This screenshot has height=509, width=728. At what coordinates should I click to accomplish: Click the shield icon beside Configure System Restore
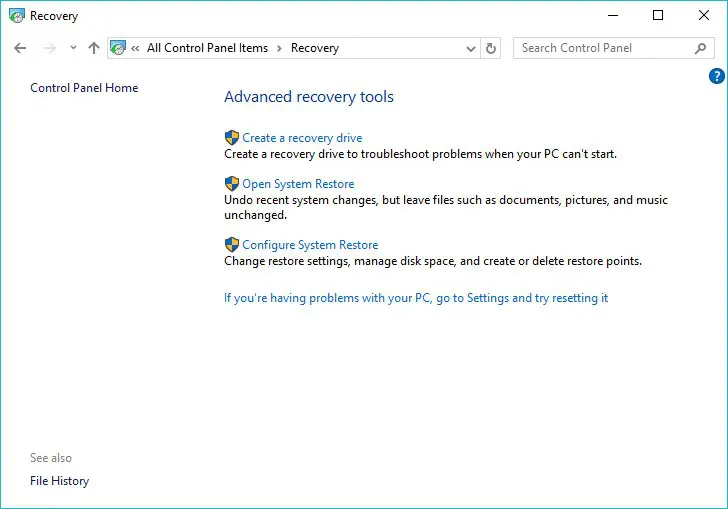click(232, 244)
